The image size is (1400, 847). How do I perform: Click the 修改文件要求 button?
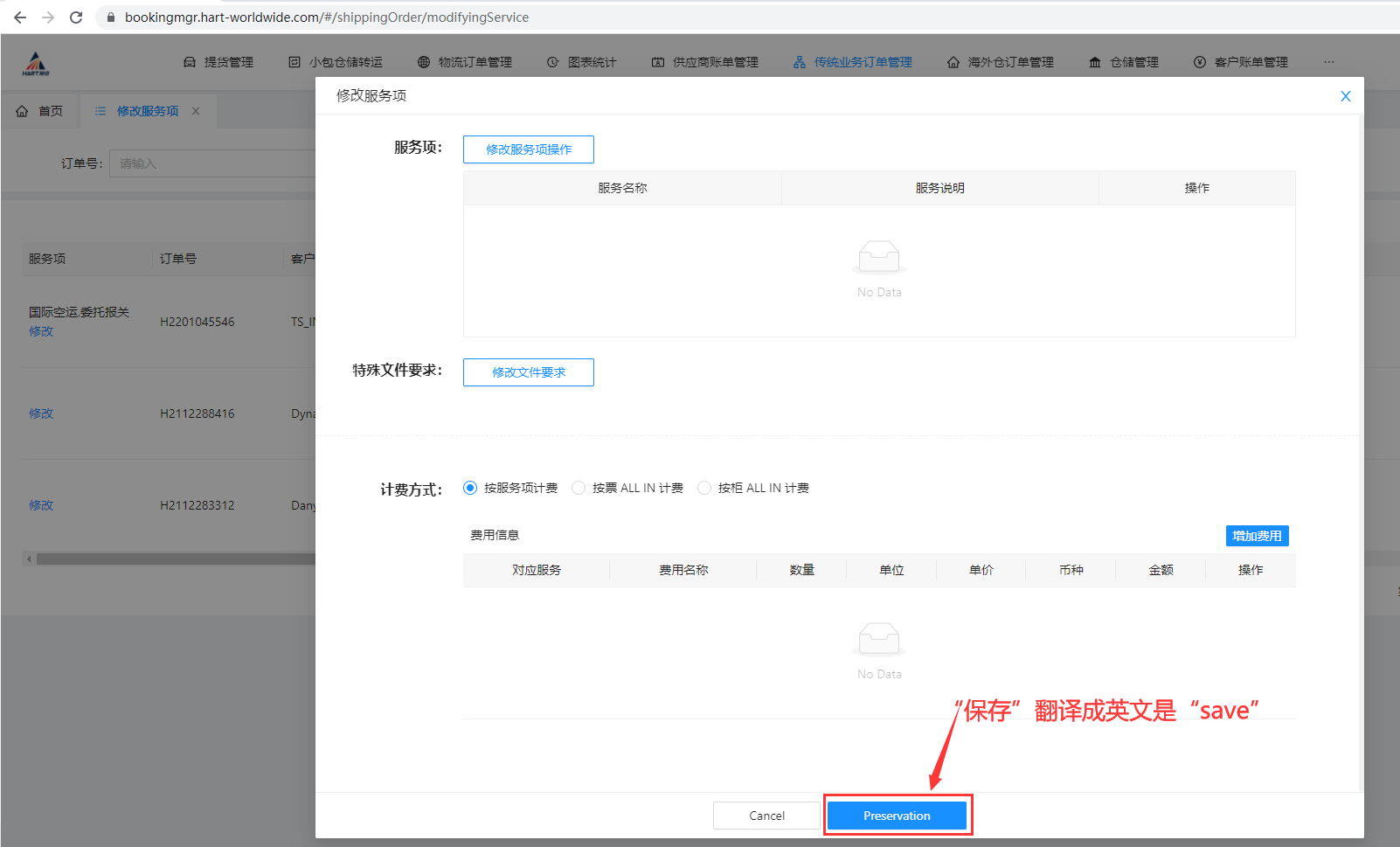pyautogui.click(x=528, y=372)
